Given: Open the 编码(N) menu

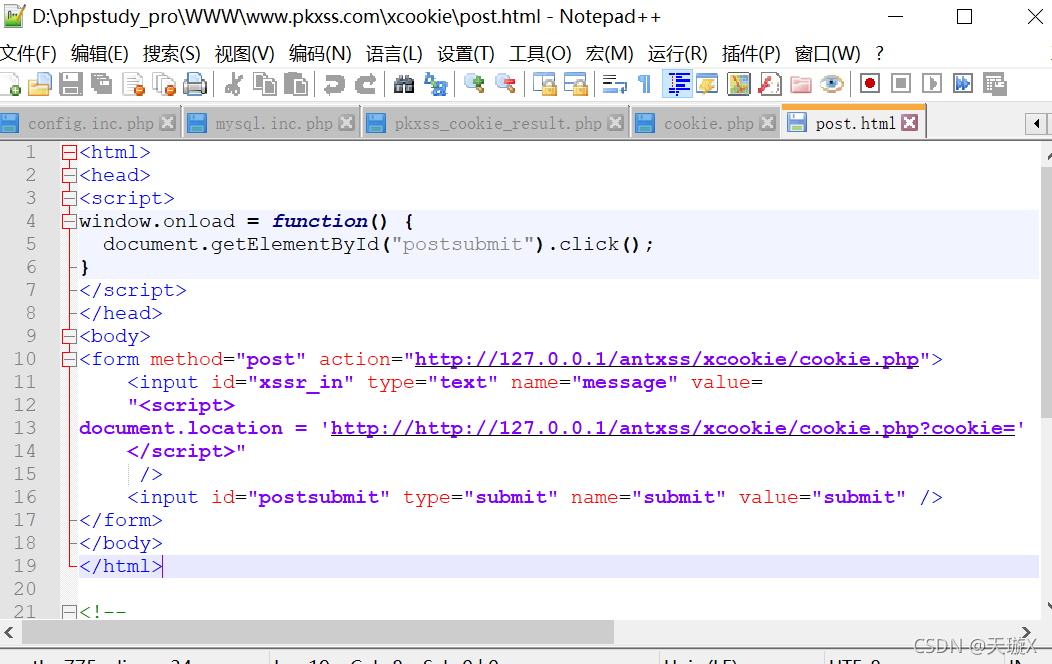Looking at the screenshot, I should click(x=320, y=53).
